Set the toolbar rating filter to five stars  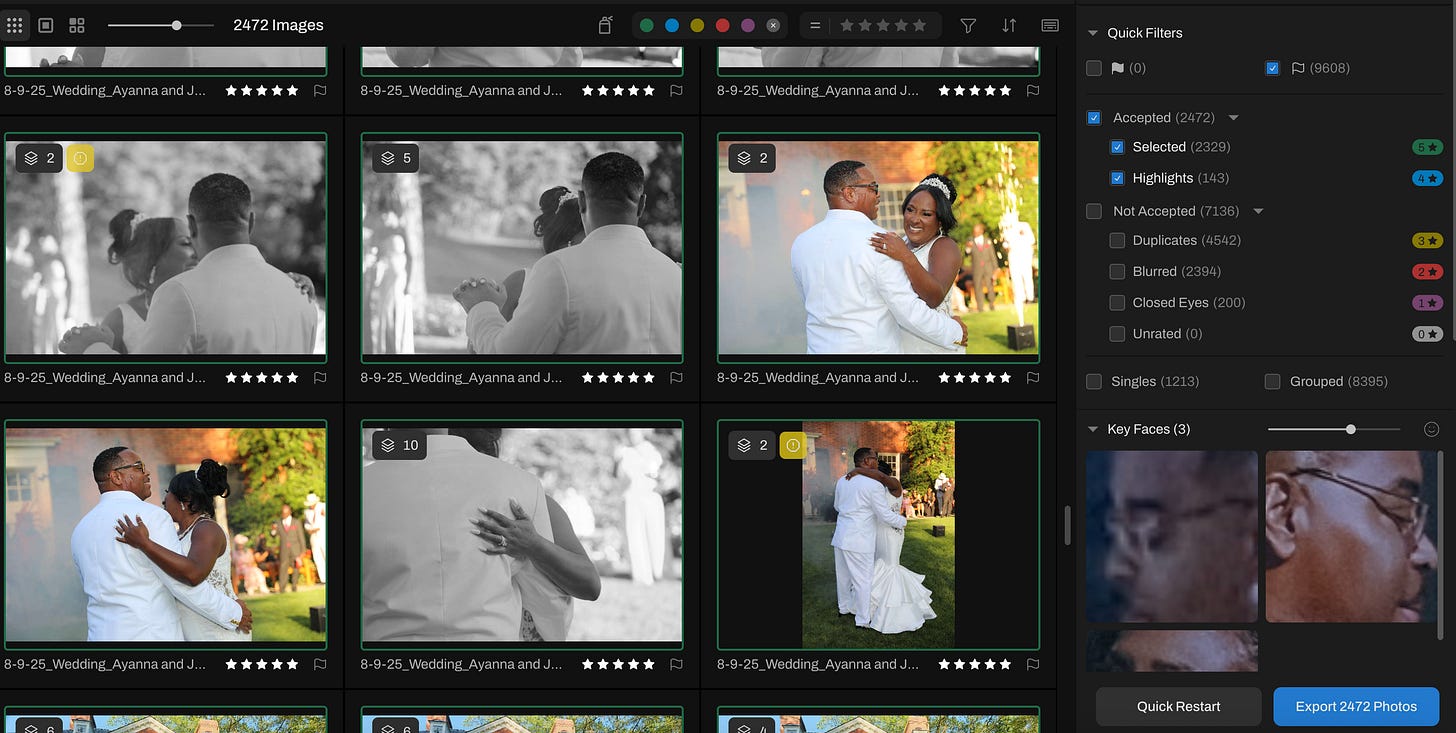click(x=919, y=25)
